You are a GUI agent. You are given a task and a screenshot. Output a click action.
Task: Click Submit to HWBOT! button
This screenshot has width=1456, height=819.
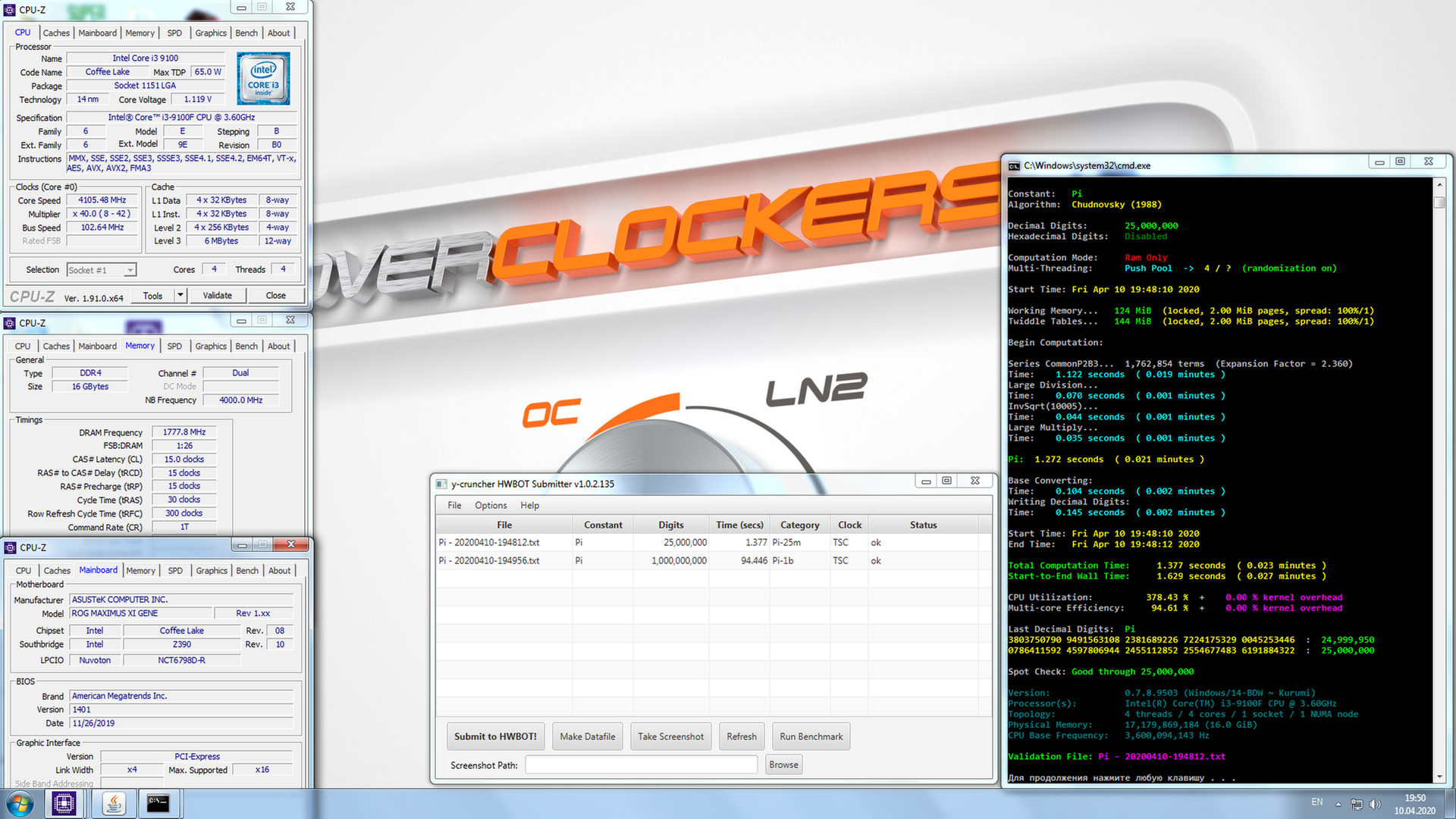[x=495, y=736]
